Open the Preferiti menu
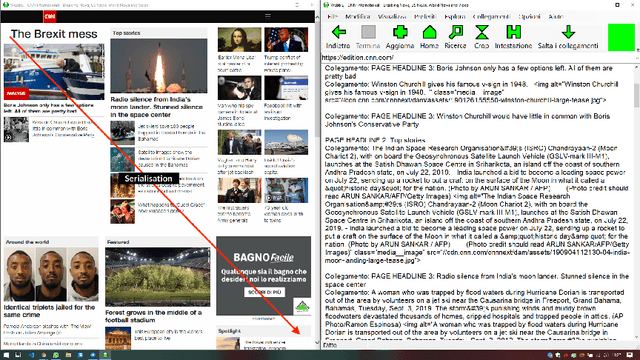Image resolution: width=640 pixels, height=360 pixels. point(425,16)
